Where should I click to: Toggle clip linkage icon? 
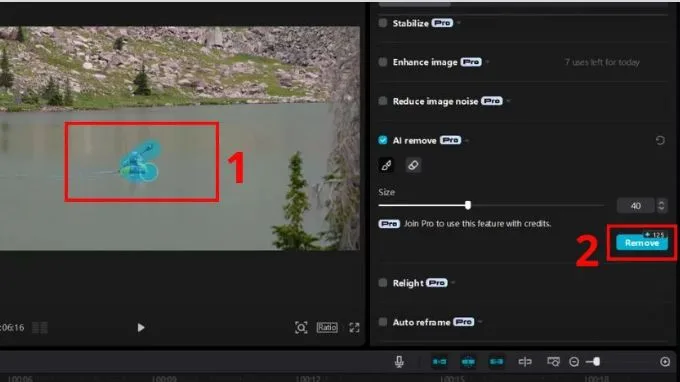496,361
